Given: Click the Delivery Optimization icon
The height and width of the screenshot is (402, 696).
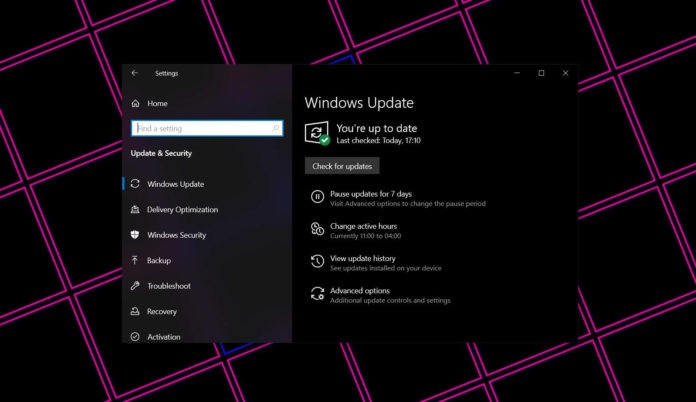Looking at the screenshot, I should 136,210.
